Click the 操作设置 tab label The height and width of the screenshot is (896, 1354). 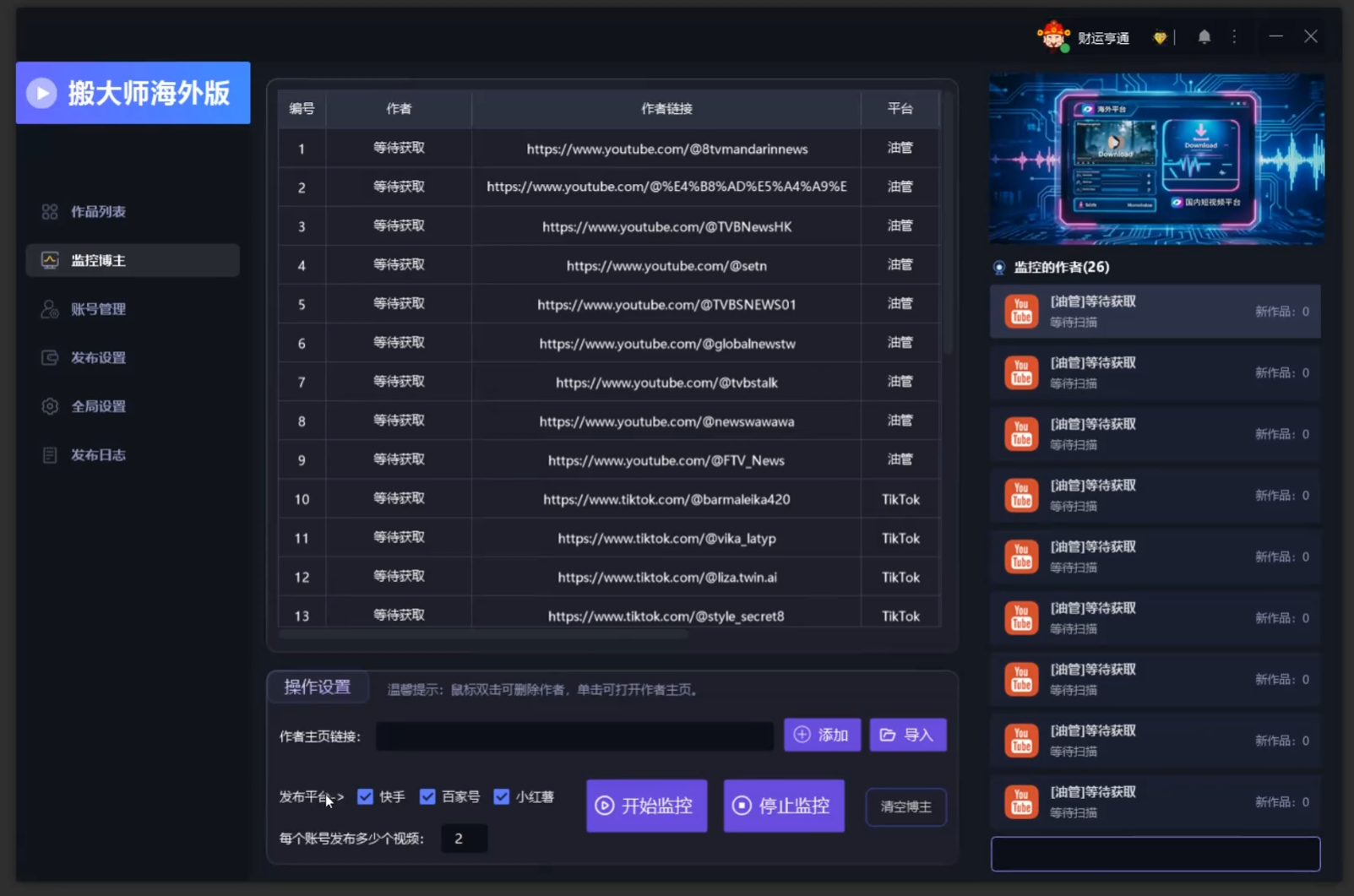318,687
